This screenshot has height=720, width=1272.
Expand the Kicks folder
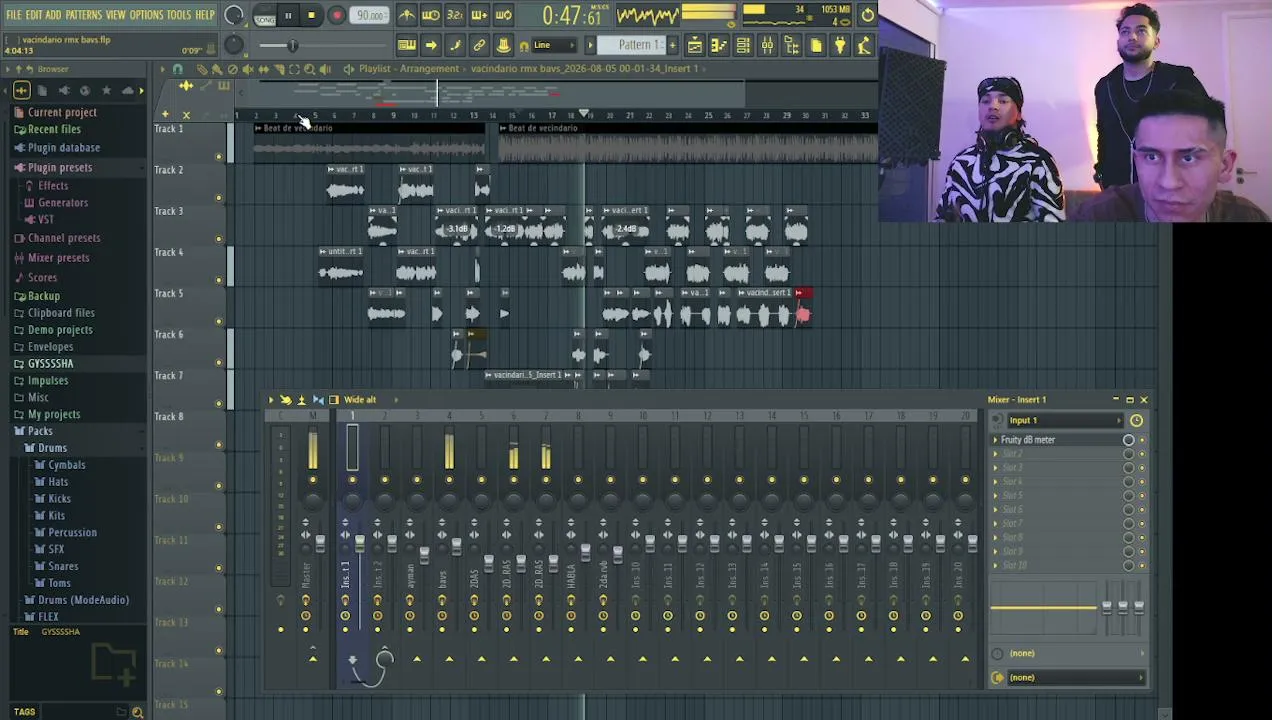[60, 499]
